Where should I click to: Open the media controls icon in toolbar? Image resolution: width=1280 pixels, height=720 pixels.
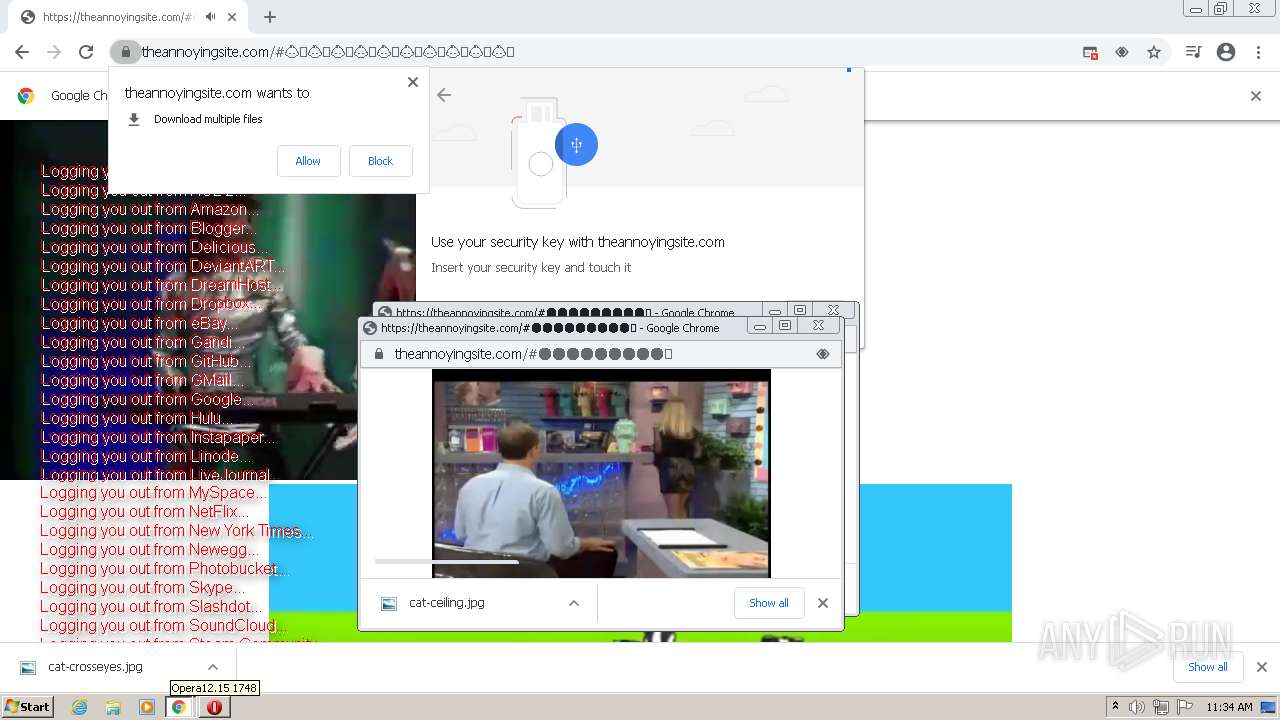(1193, 52)
